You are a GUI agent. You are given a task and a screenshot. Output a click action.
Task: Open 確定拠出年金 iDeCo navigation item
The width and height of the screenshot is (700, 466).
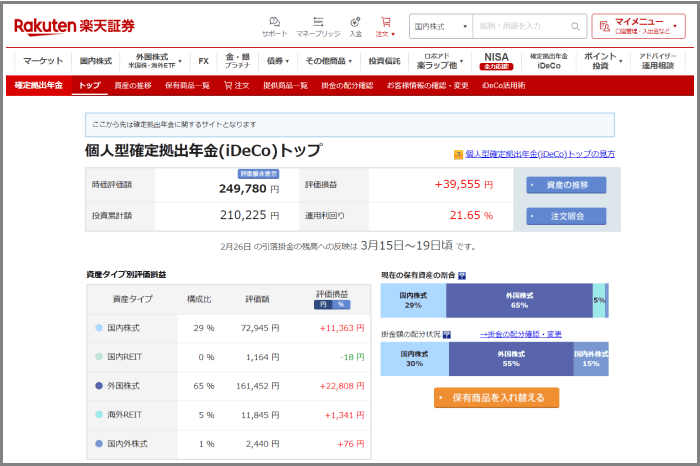tap(549, 61)
